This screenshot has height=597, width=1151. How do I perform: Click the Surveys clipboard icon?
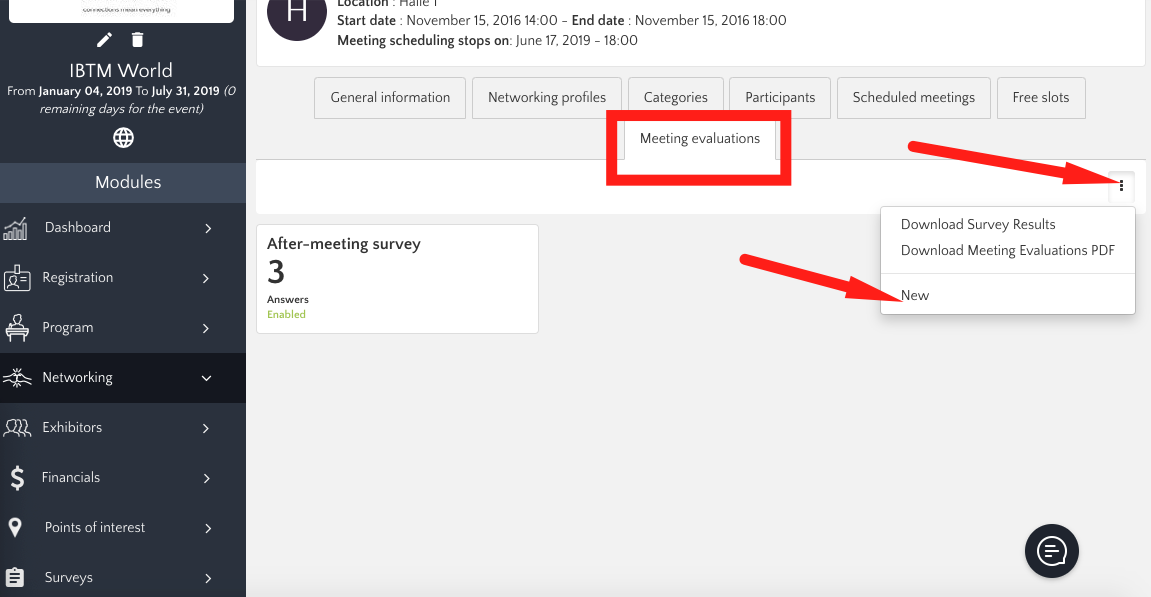[x=15, y=578]
